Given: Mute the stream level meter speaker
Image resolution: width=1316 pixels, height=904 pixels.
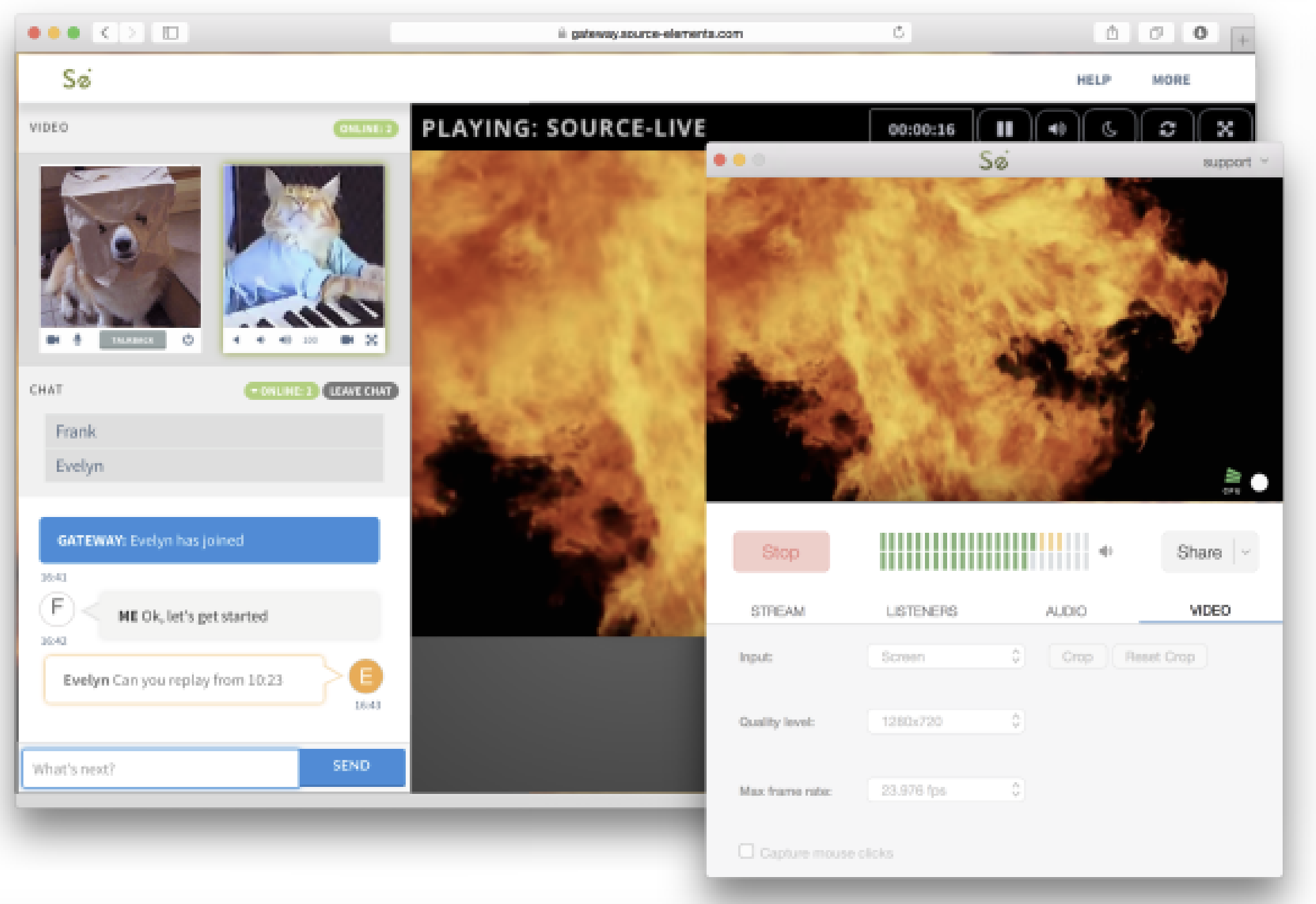Looking at the screenshot, I should click(x=1107, y=550).
